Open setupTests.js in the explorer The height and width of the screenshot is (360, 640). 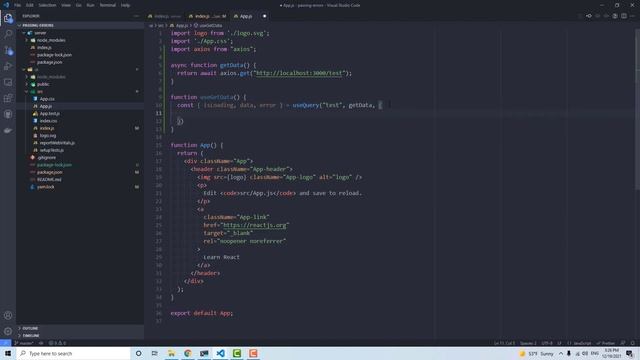point(51,150)
